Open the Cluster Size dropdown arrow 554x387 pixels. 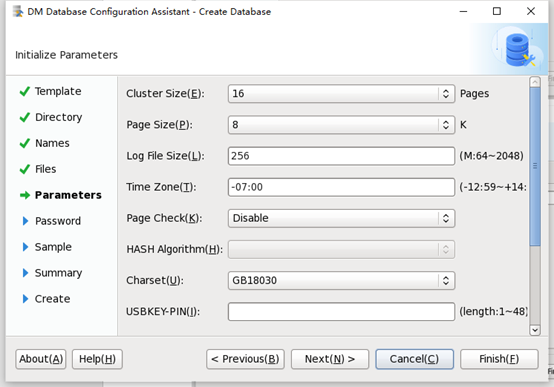pos(446,94)
